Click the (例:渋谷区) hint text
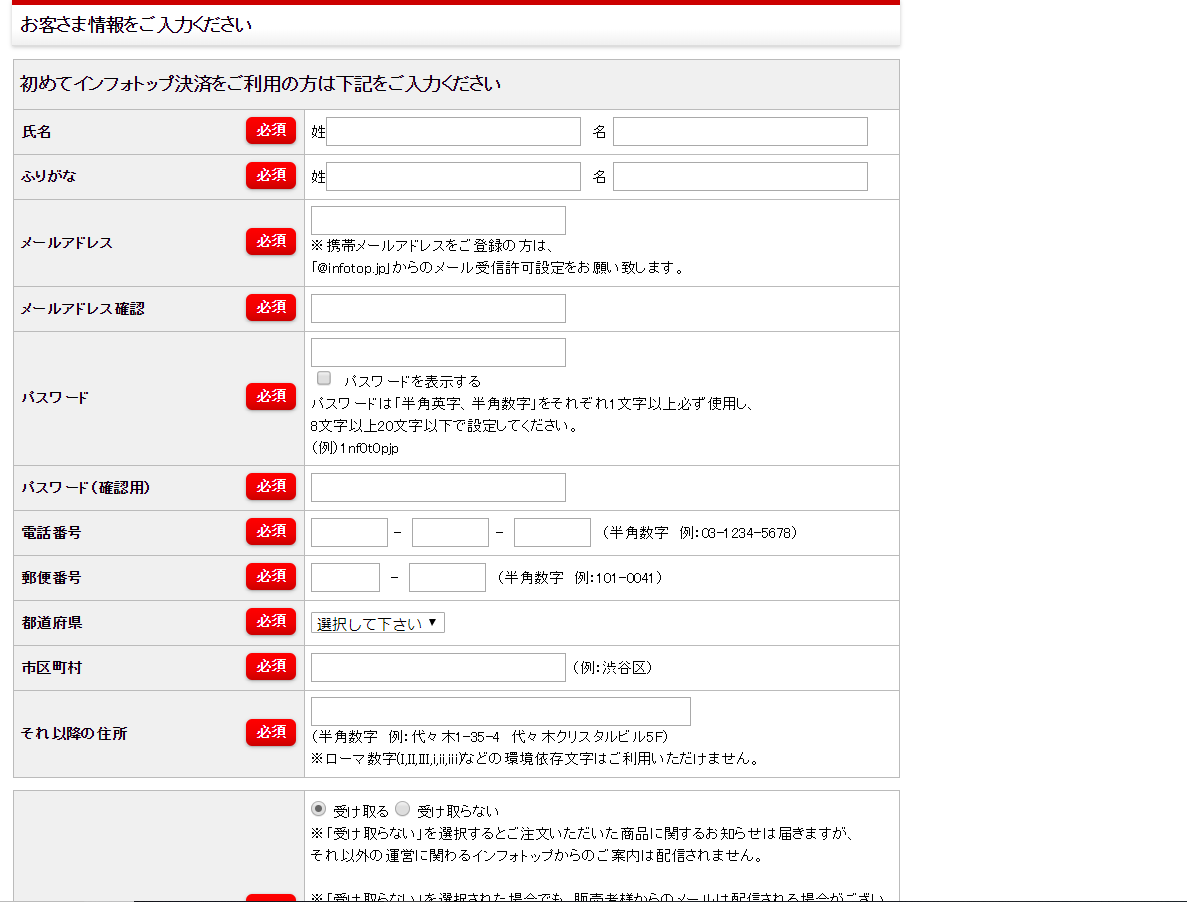The image size is (1187, 902). pyautogui.click(x=612, y=667)
